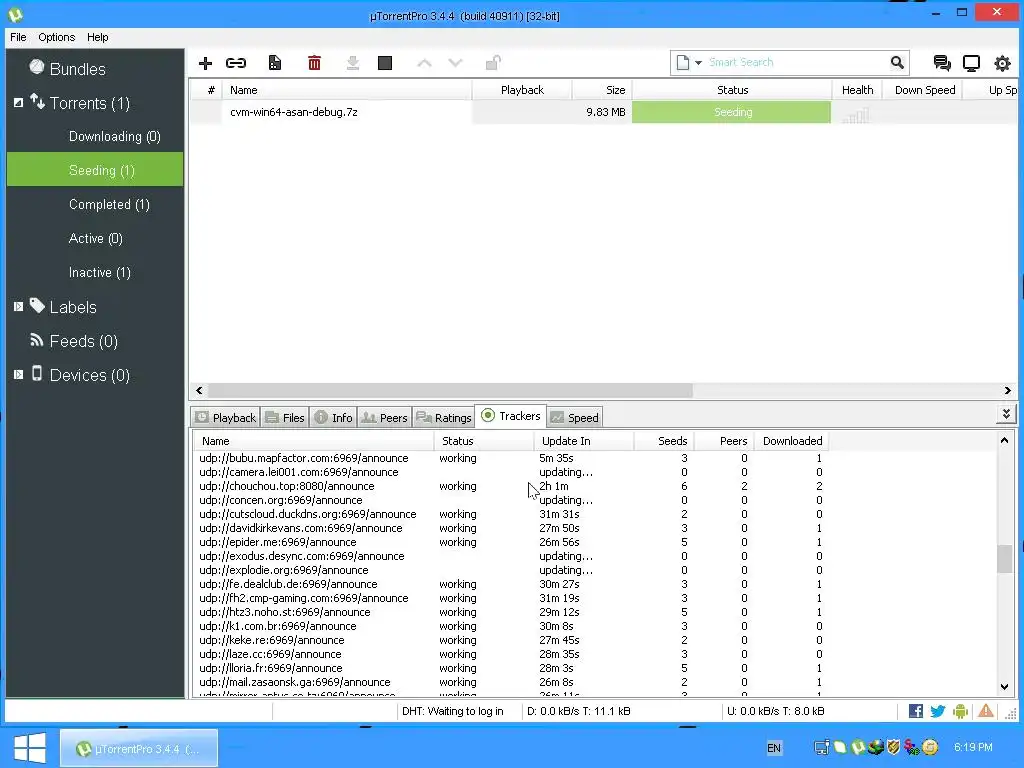Select tracker udp://chouchou.top:8080/announce
This screenshot has height=768, width=1024.
[287, 486]
